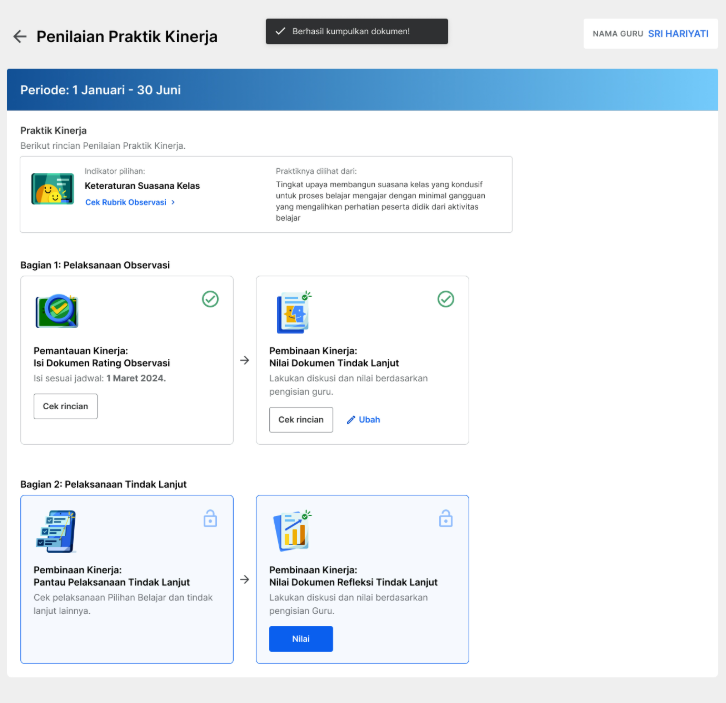The width and height of the screenshot is (726, 703).
Task: Click the bar chart icon in Nilai Dokumen Refleksi
Action: [x=293, y=531]
